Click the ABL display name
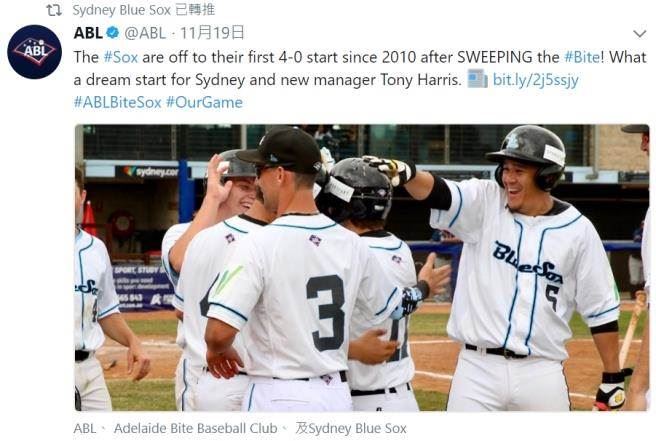Screen dimensions: 656x441 88,33
